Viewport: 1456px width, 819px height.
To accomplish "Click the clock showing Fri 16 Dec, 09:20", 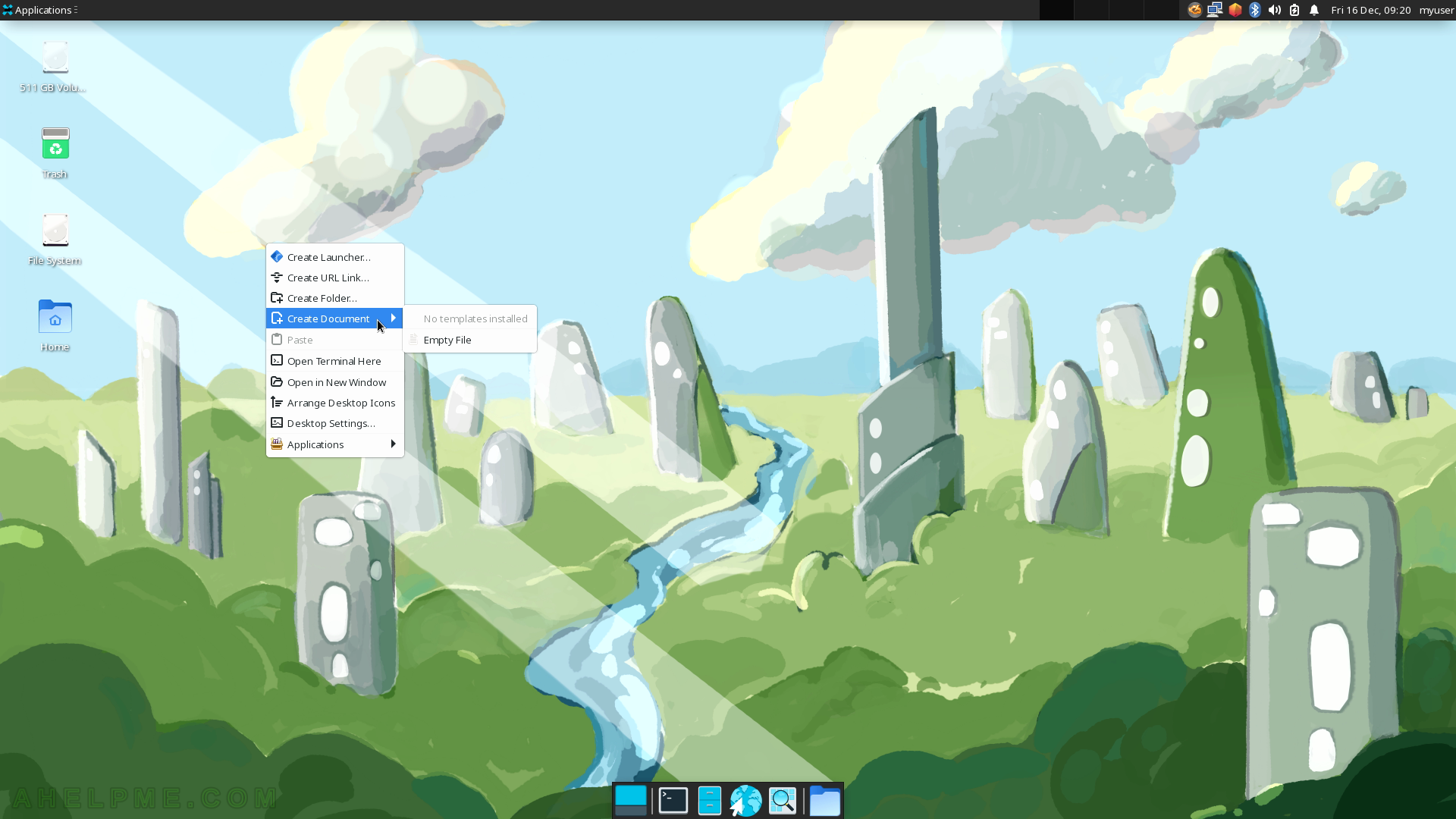I will (x=1370, y=10).
